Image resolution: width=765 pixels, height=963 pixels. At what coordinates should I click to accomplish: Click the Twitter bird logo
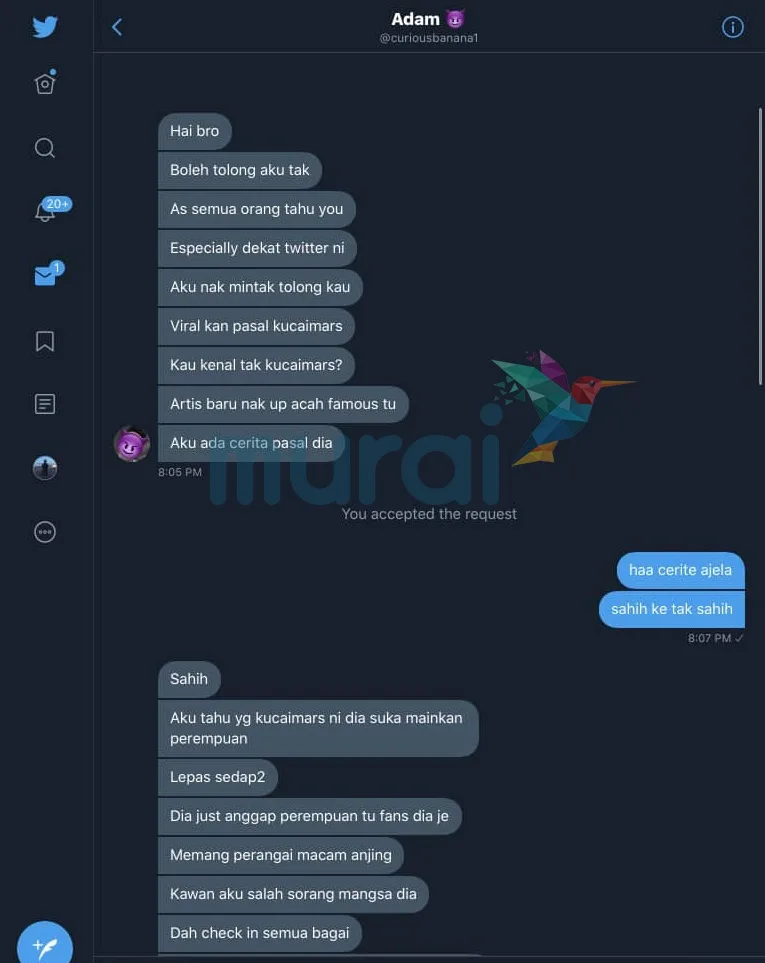point(45,26)
